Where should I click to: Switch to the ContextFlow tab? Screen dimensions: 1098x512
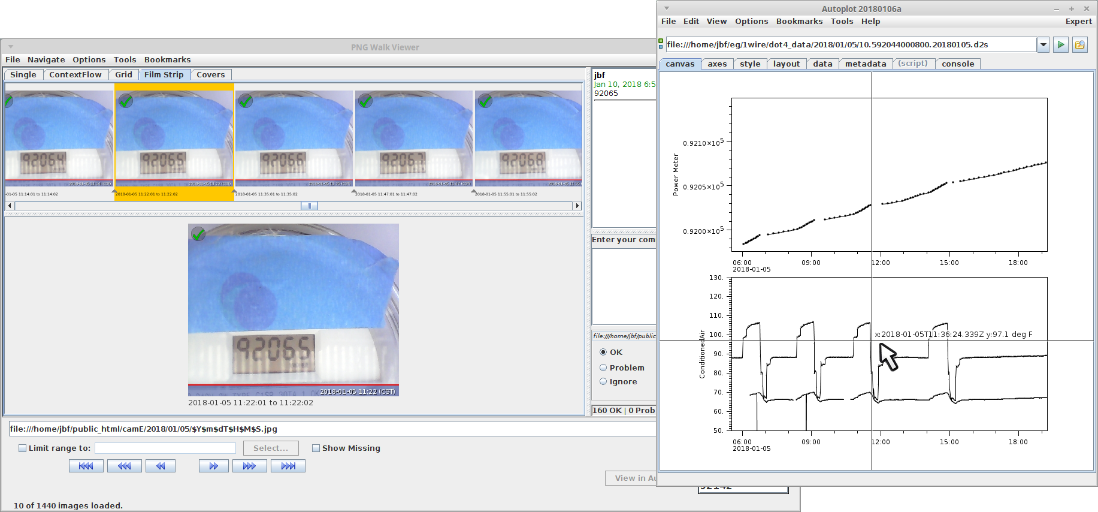tap(75, 74)
